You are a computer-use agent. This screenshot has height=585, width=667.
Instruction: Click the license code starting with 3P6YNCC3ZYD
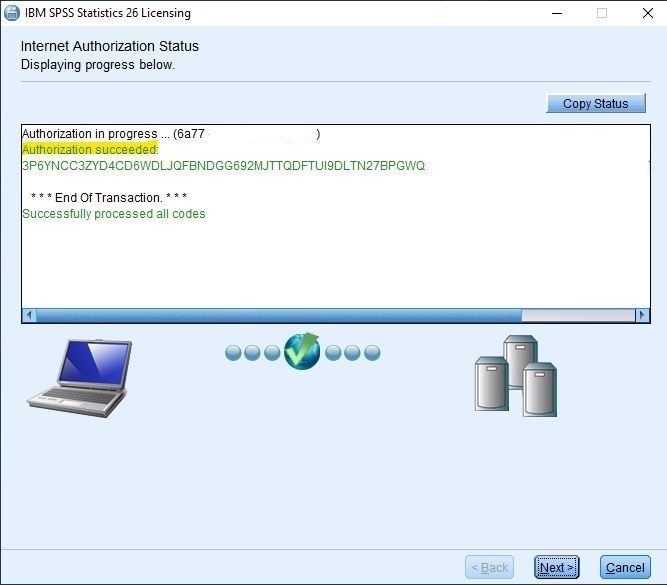click(223, 166)
